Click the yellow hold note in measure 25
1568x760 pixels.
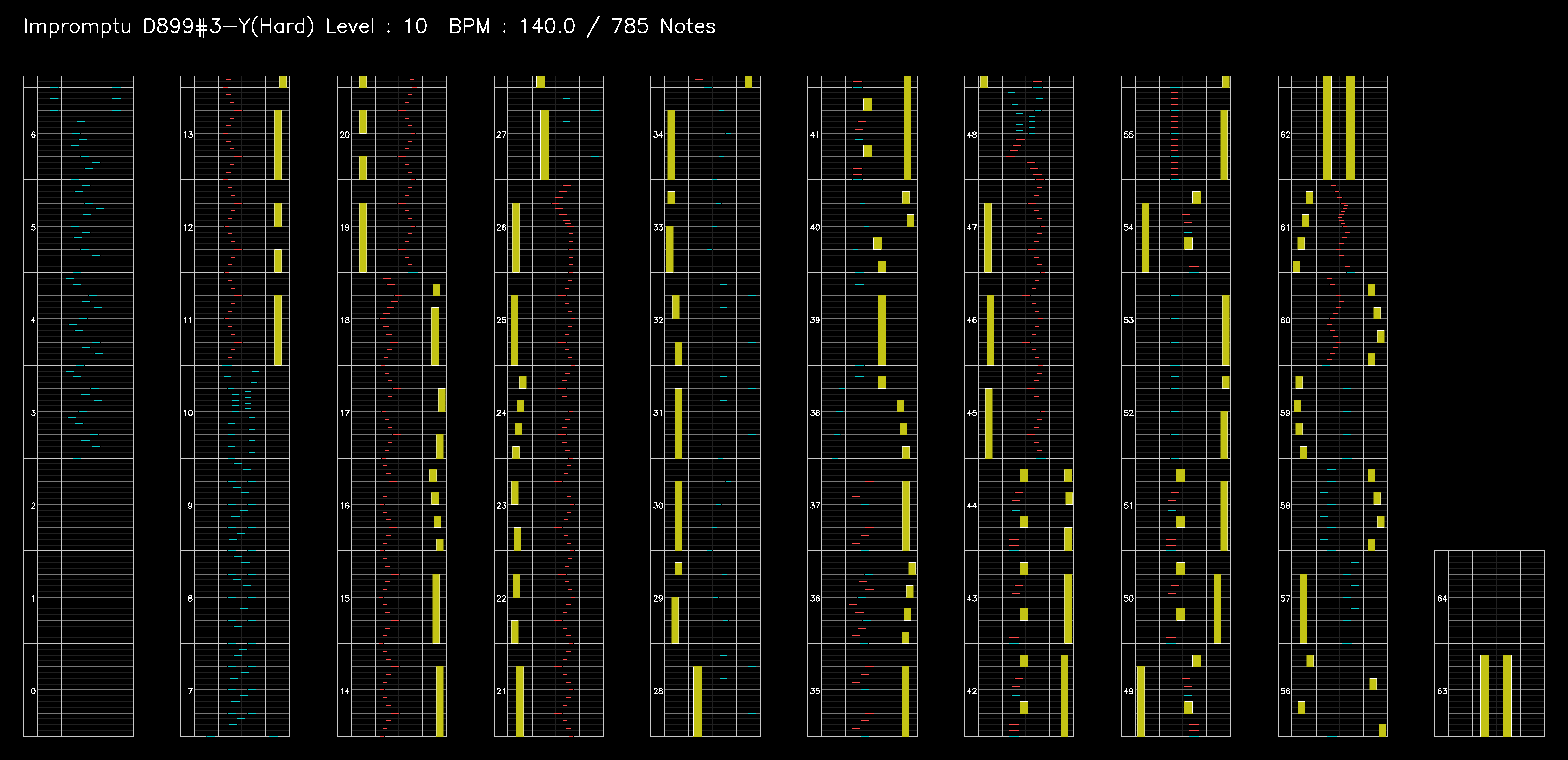(514, 330)
